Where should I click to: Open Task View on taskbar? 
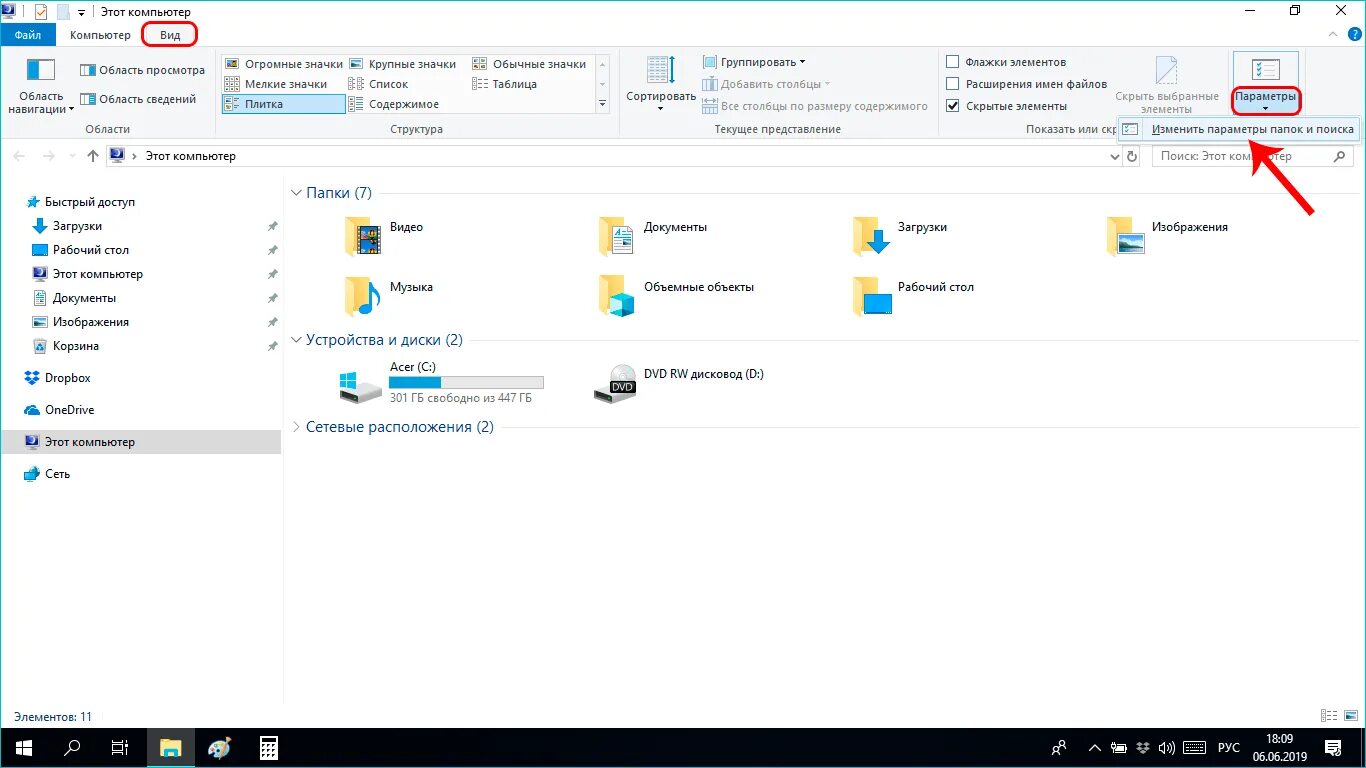click(x=120, y=747)
